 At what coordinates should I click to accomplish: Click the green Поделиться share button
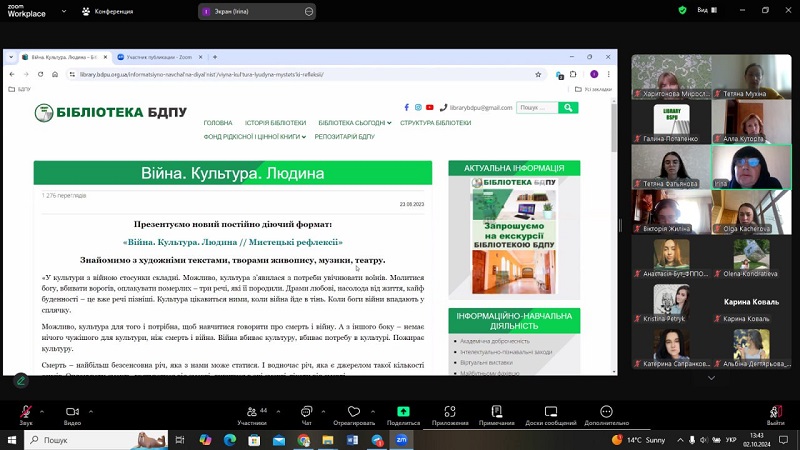[403, 415]
